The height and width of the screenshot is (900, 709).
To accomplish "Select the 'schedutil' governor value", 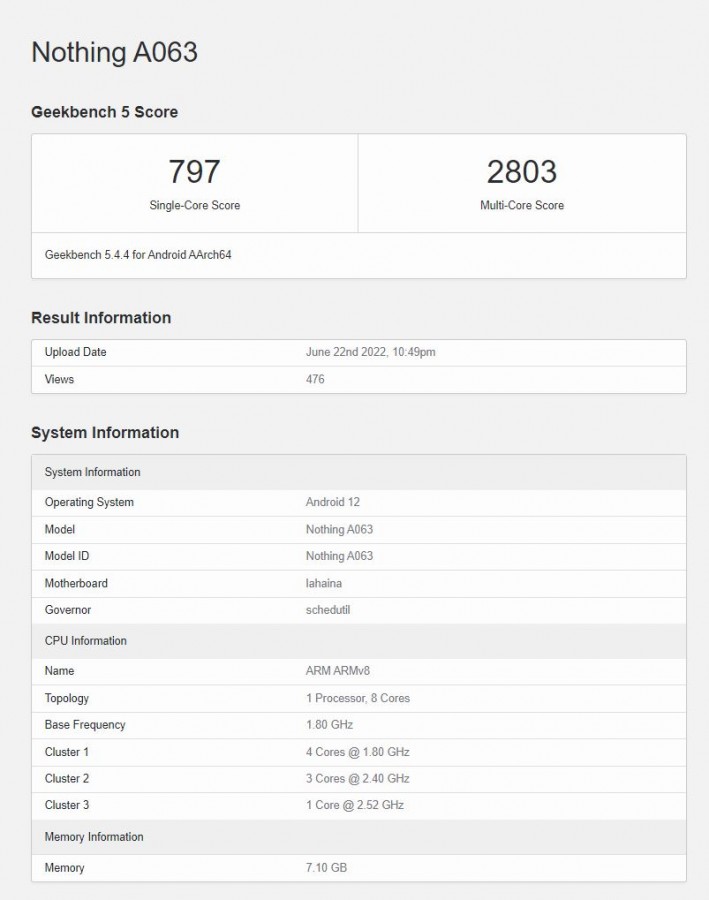I will (x=328, y=610).
